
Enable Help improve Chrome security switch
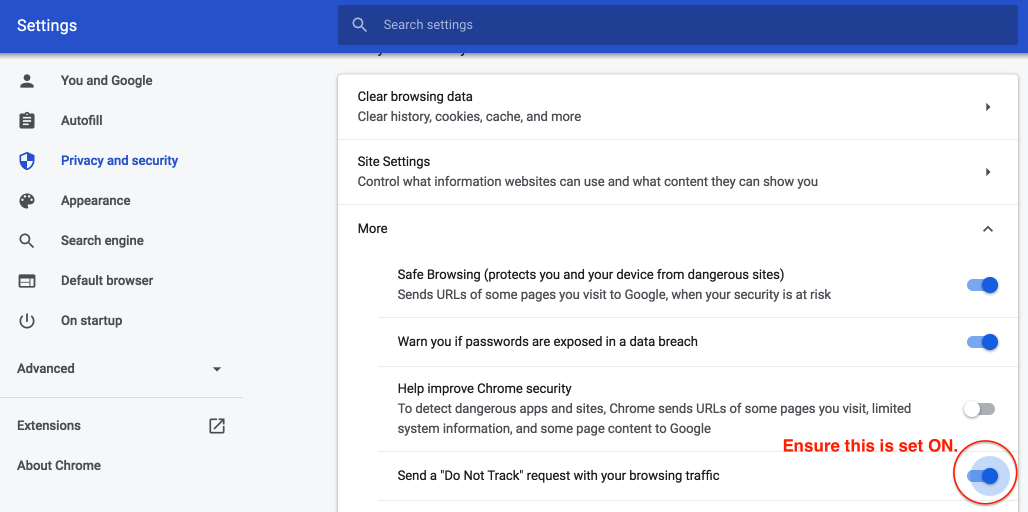[979, 409]
